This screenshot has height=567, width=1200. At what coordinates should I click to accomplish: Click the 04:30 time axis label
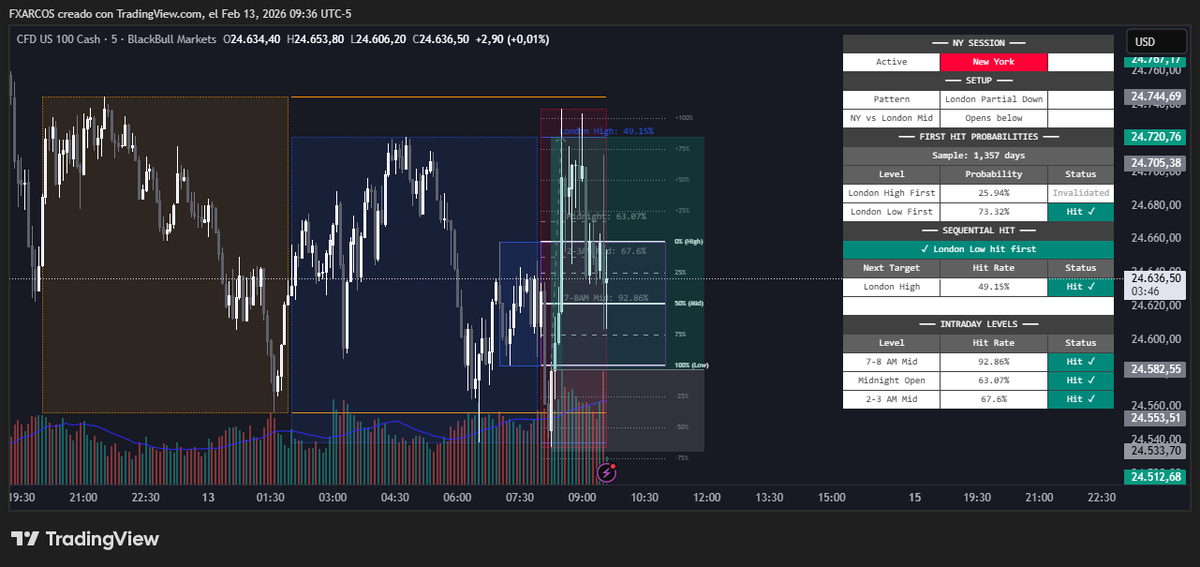[395, 497]
